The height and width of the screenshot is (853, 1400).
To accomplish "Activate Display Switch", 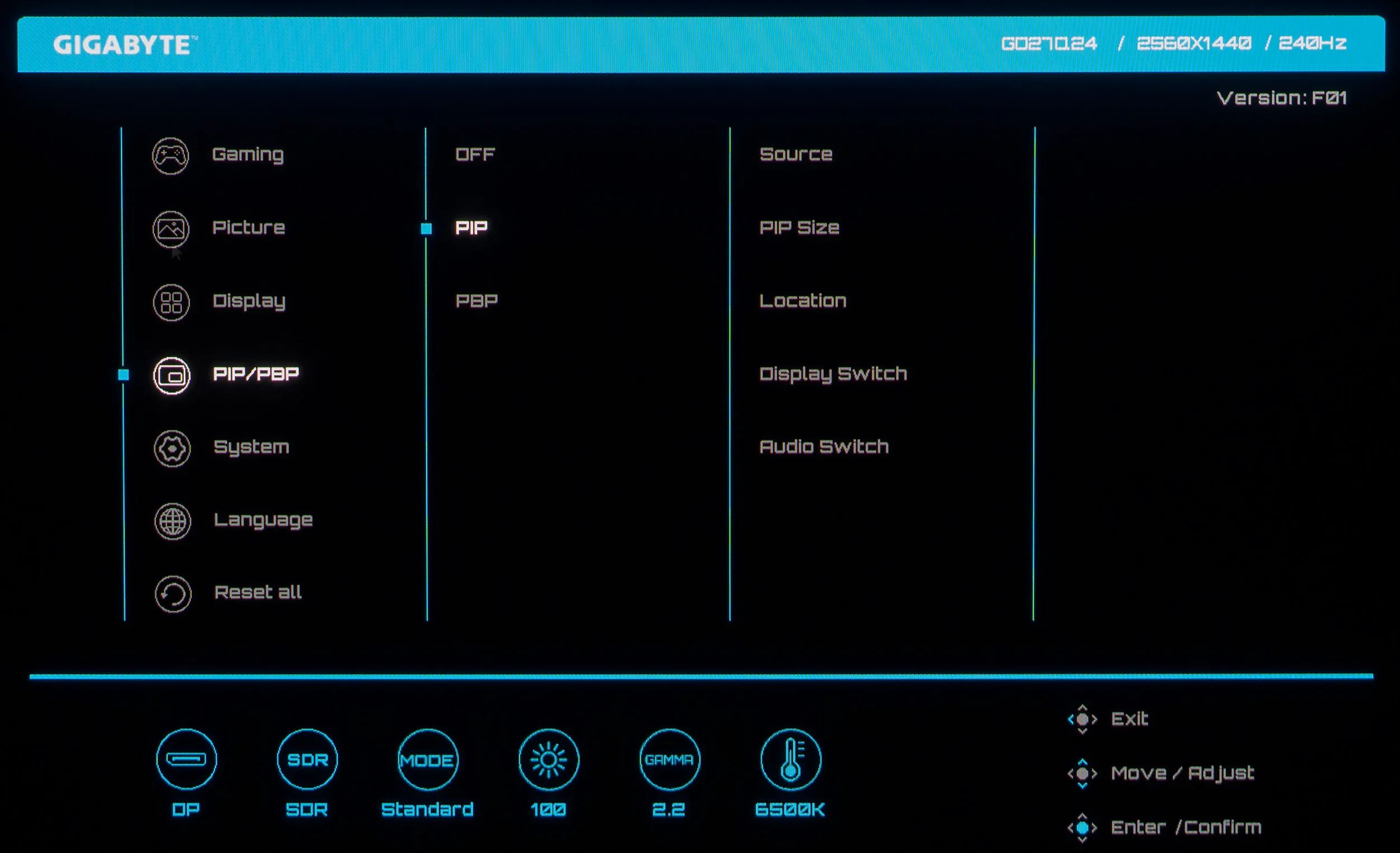I will [832, 374].
